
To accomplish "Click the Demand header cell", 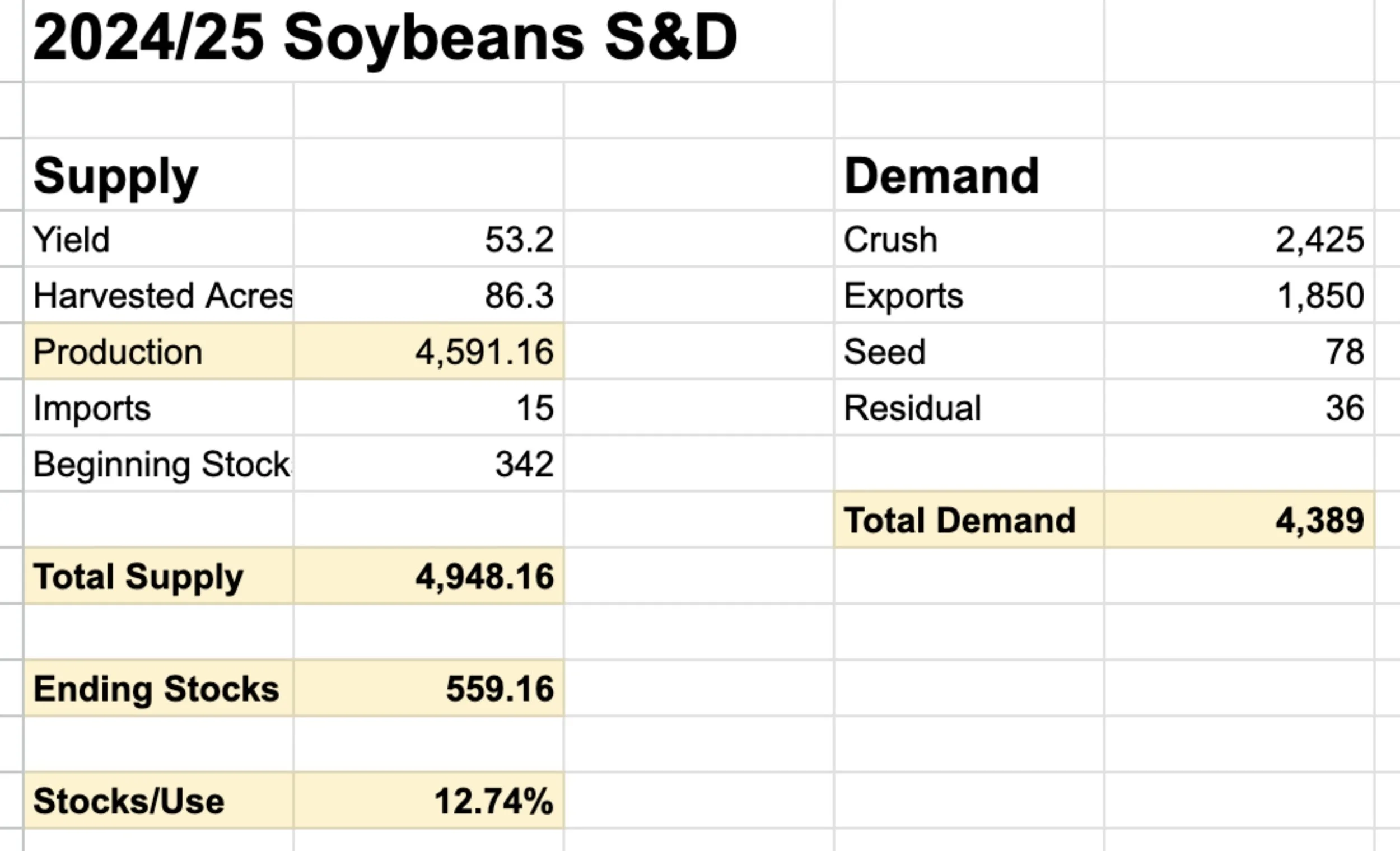I will click(969, 175).
